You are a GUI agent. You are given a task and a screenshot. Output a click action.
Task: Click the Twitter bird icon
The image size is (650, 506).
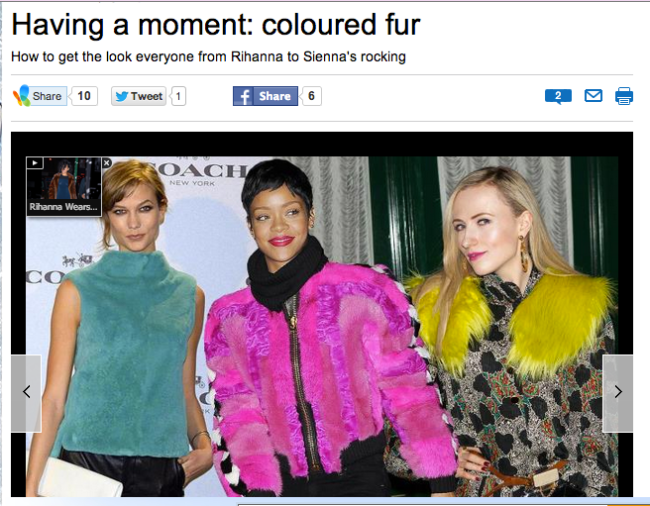121,96
